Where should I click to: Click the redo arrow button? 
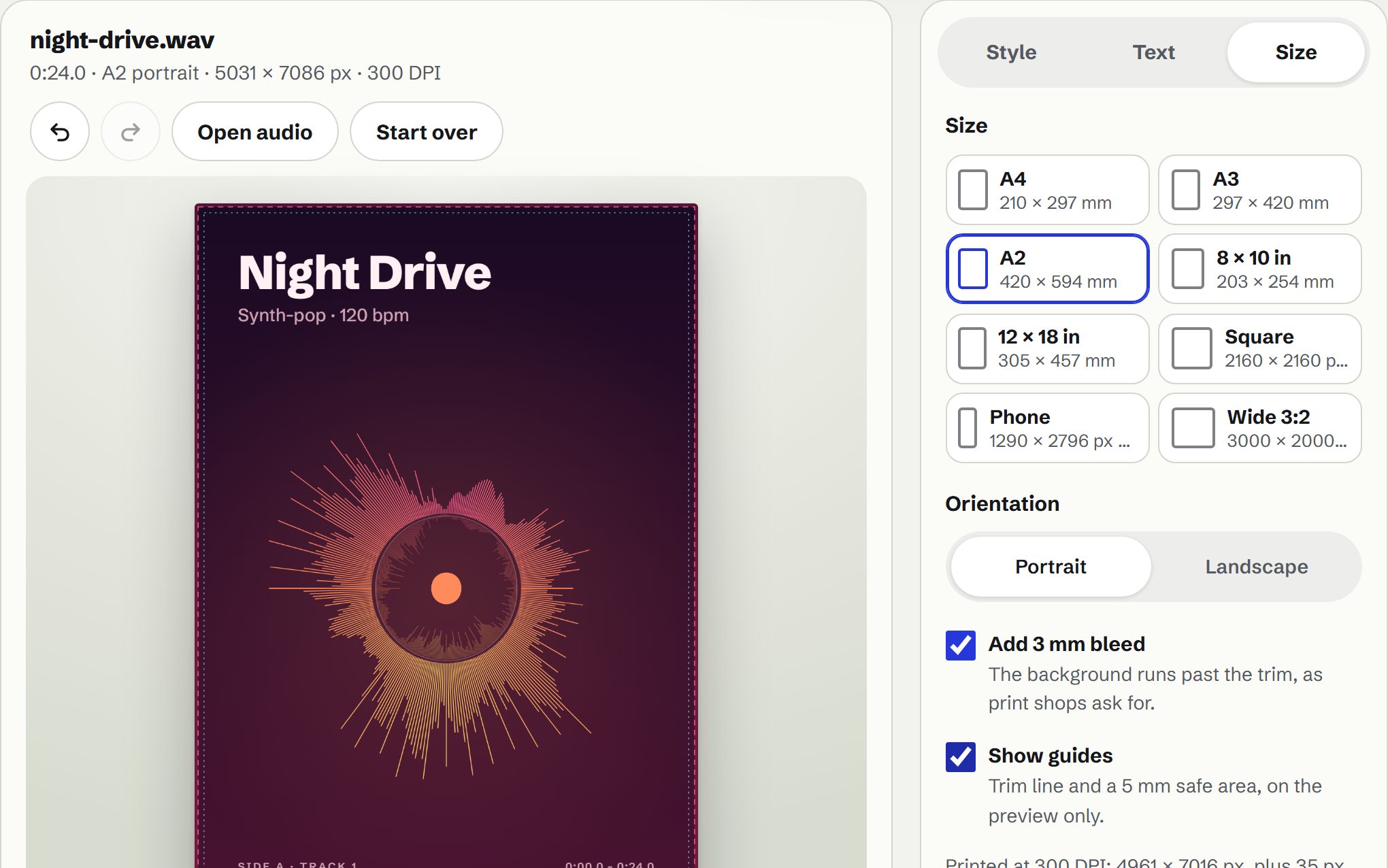pos(131,132)
